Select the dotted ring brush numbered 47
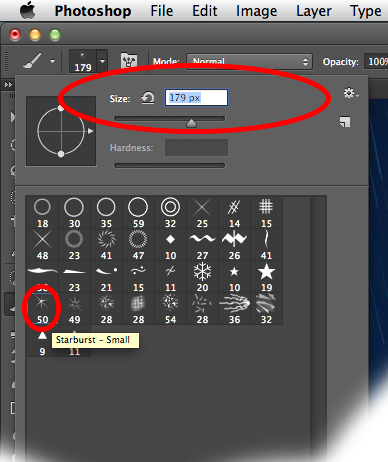 click(x=138, y=245)
